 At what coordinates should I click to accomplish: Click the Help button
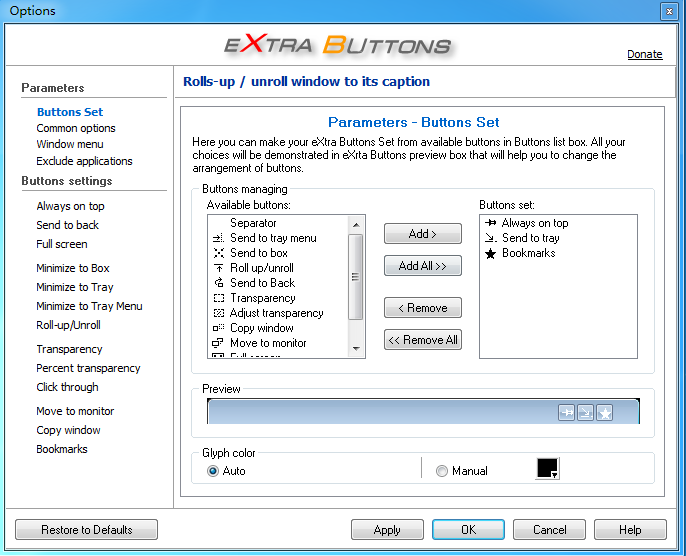coord(630,530)
